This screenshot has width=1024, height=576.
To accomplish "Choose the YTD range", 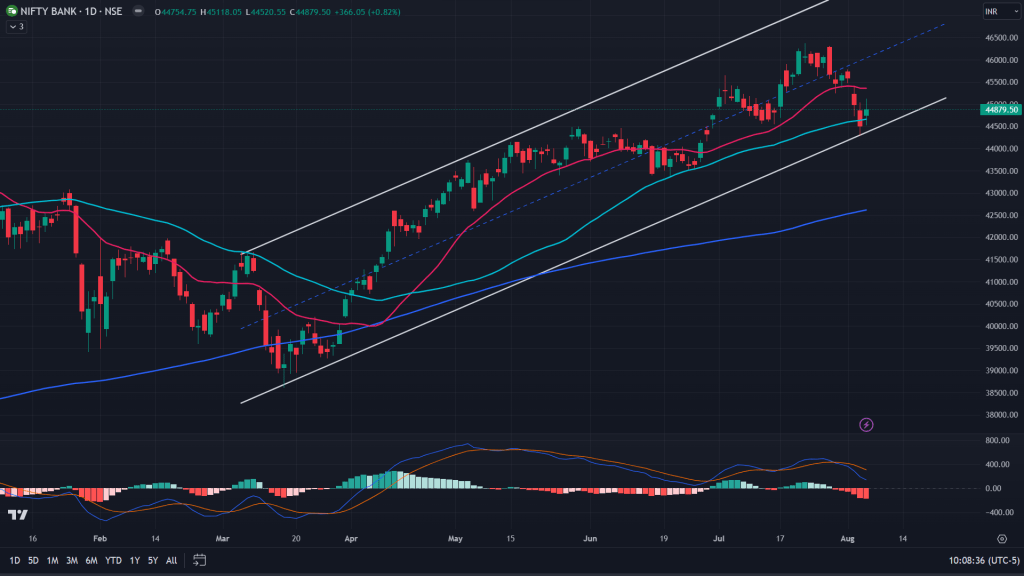I will 113,560.
